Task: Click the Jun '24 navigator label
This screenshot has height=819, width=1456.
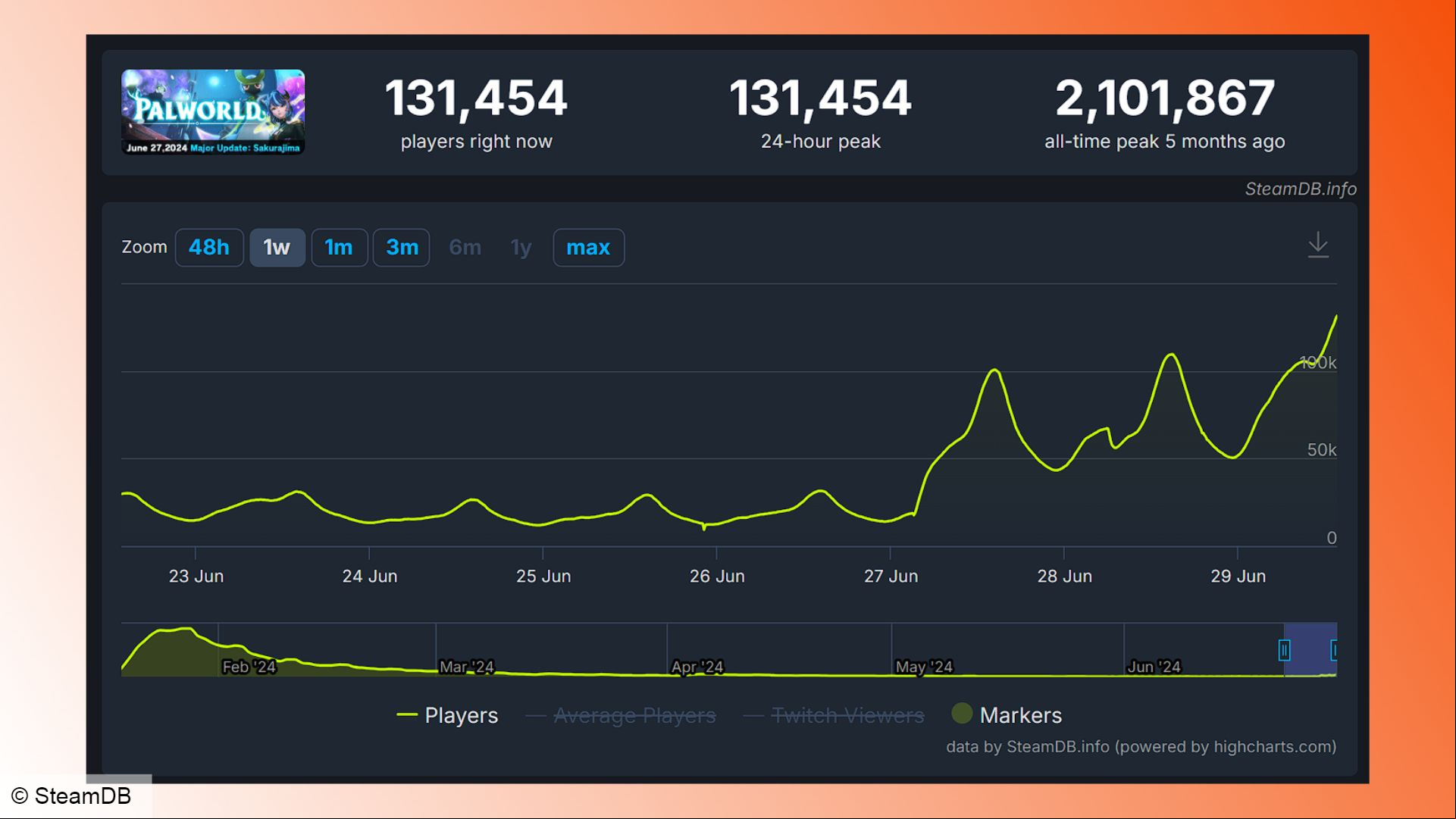Action: (x=1154, y=667)
